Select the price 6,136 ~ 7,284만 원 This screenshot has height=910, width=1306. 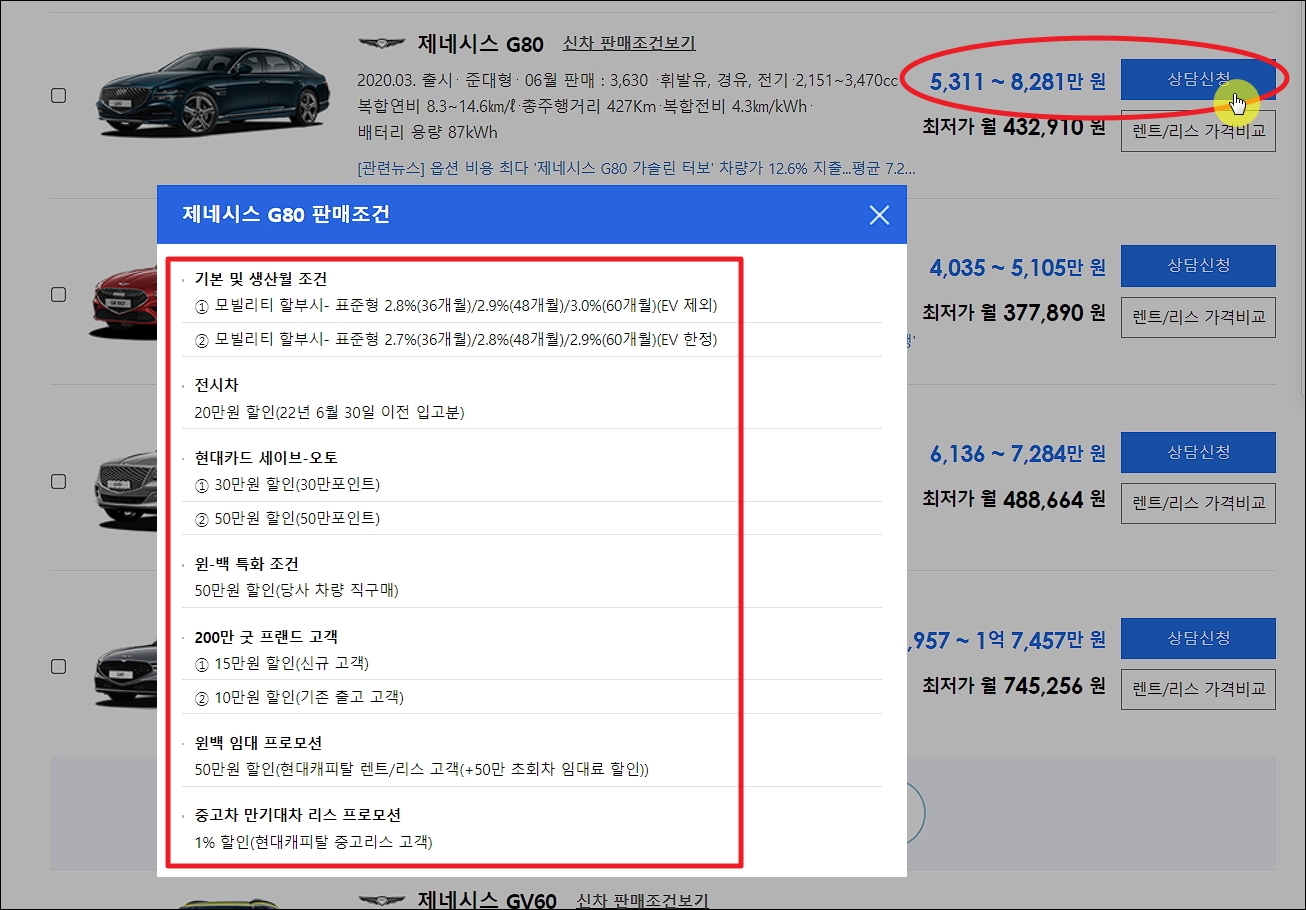pos(1018,455)
